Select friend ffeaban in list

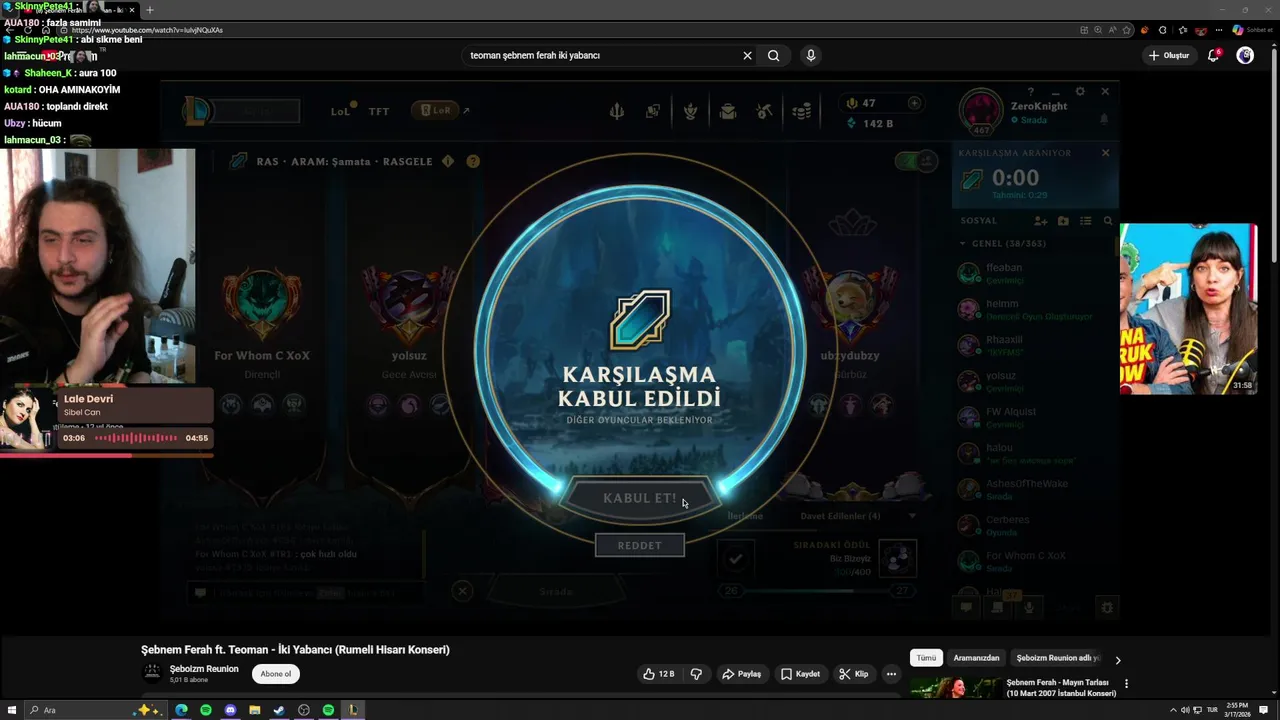coord(1035,273)
